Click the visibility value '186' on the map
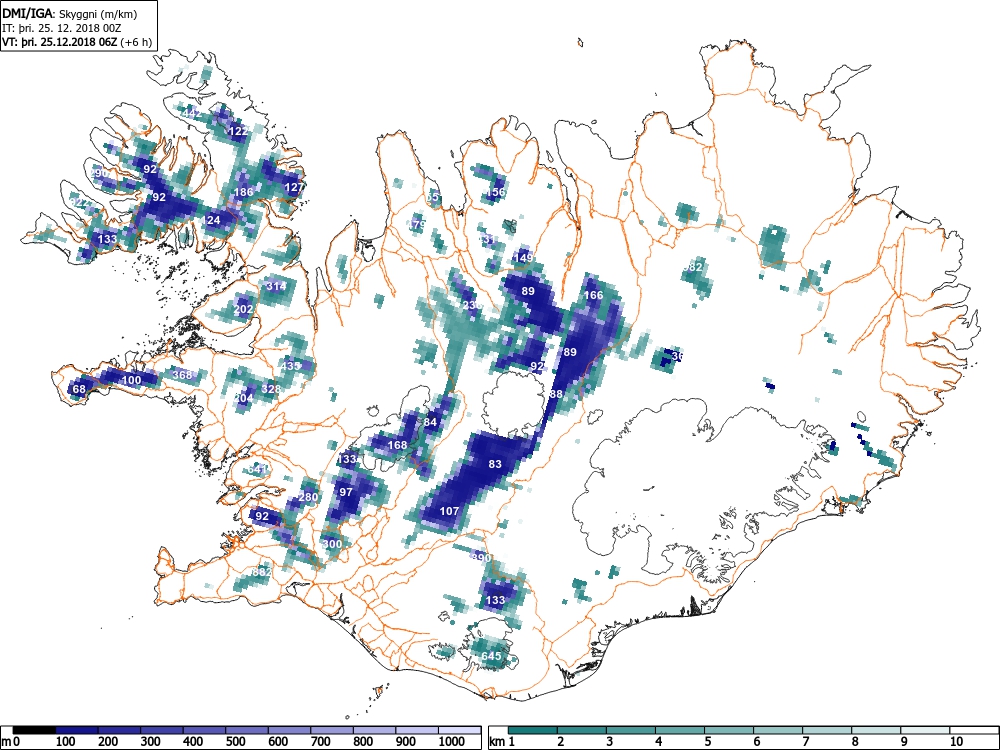This screenshot has height=750, width=1000. (x=244, y=192)
